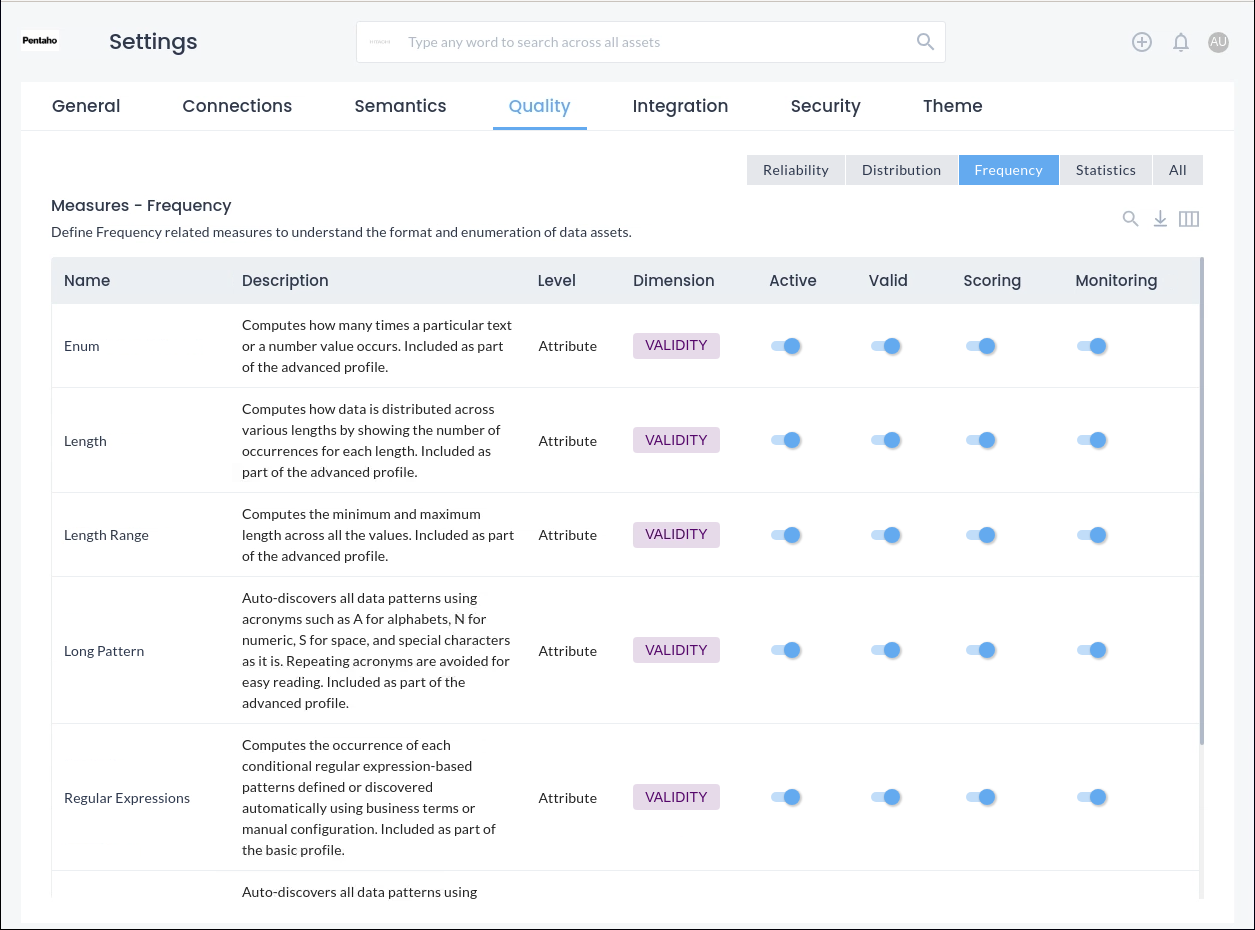Download the measures list
The width and height of the screenshot is (1255, 930).
click(x=1160, y=219)
